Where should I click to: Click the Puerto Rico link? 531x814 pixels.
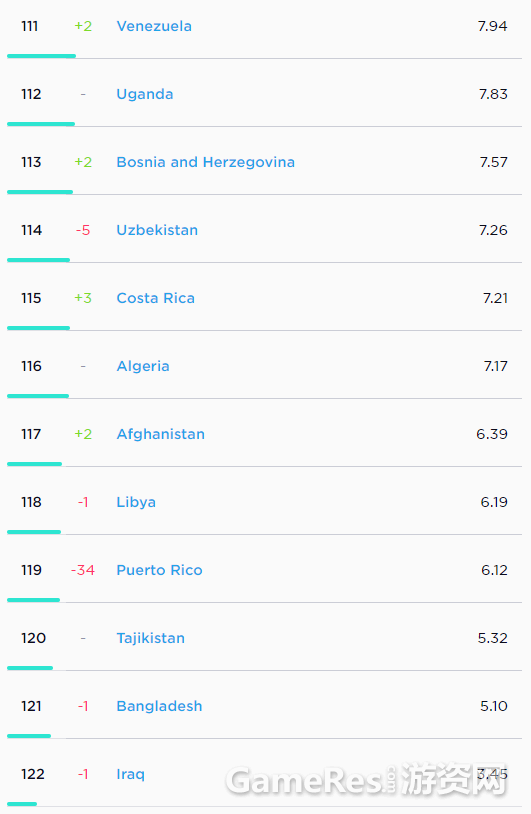point(159,570)
